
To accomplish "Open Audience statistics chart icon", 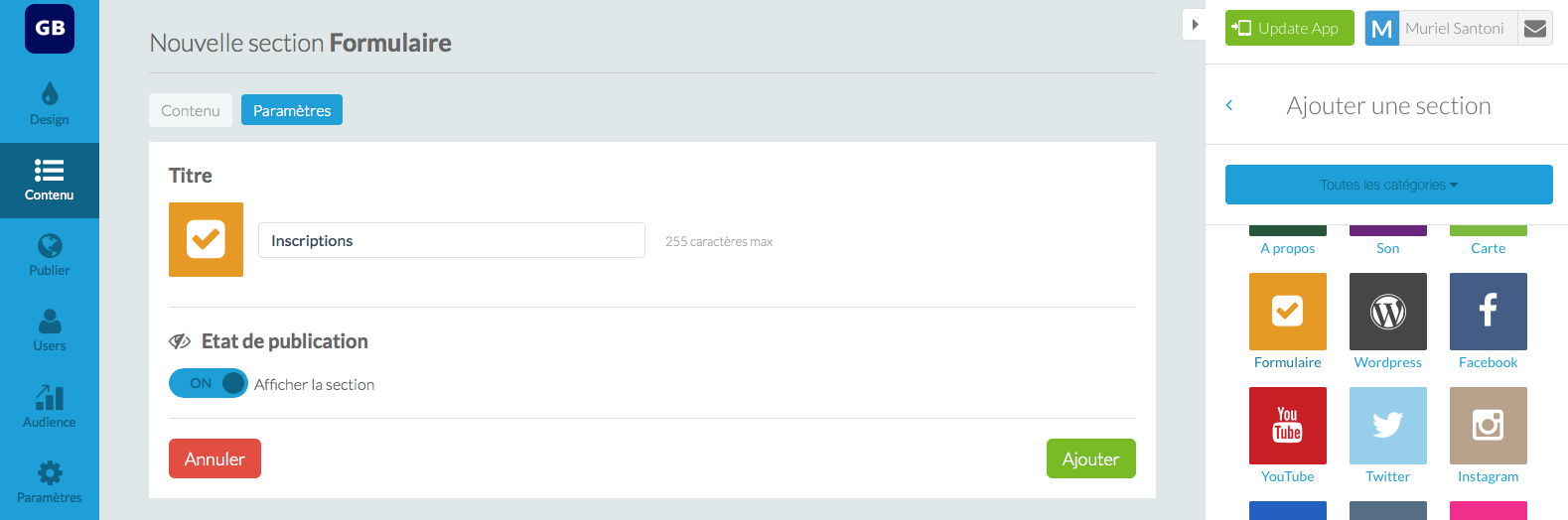I will coord(50,406).
